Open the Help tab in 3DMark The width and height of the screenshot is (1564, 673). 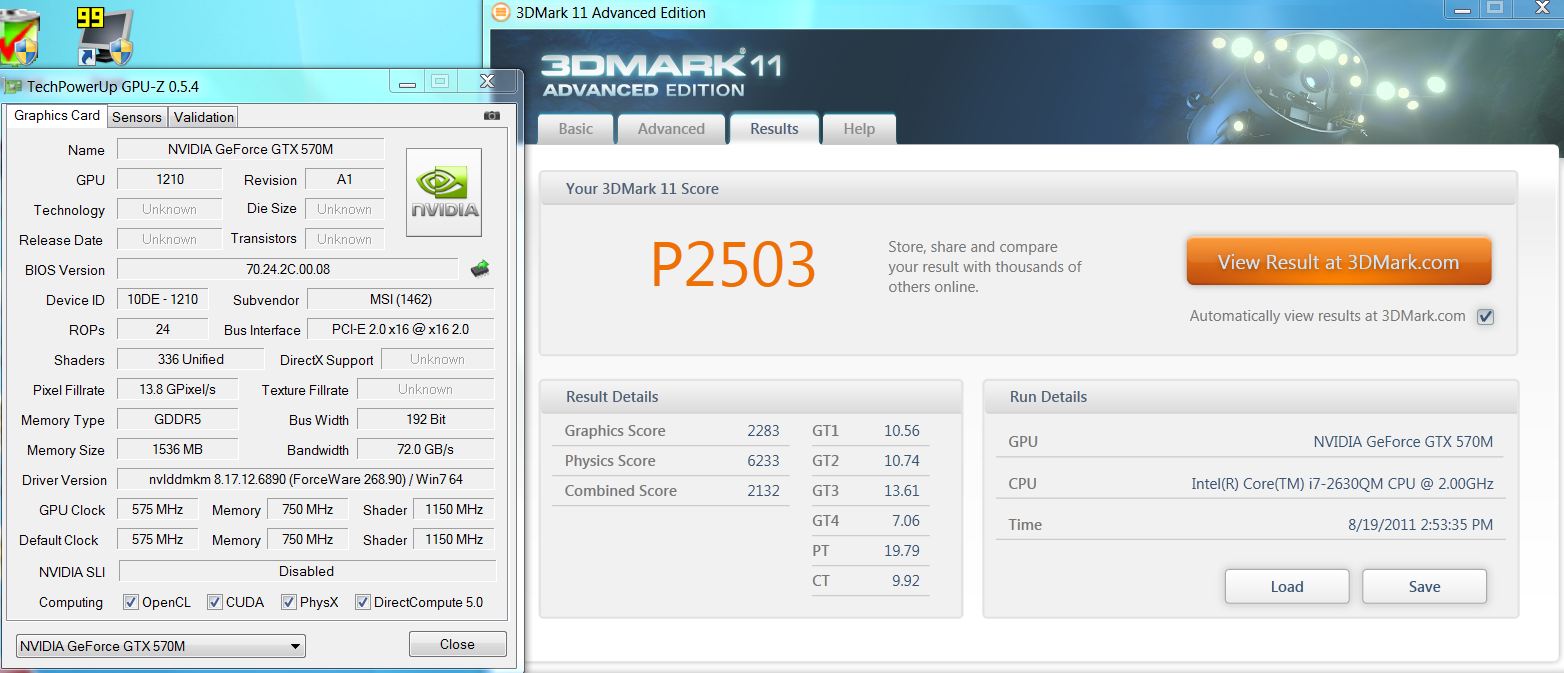pyautogui.click(x=859, y=129)
